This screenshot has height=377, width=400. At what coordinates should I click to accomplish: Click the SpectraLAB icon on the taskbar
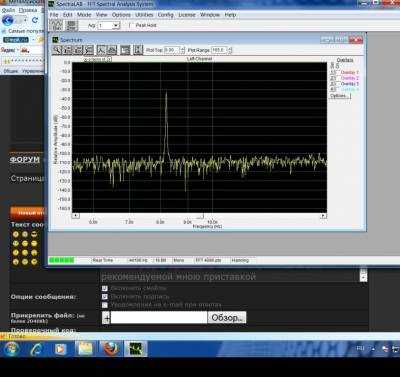click(135, 349)
